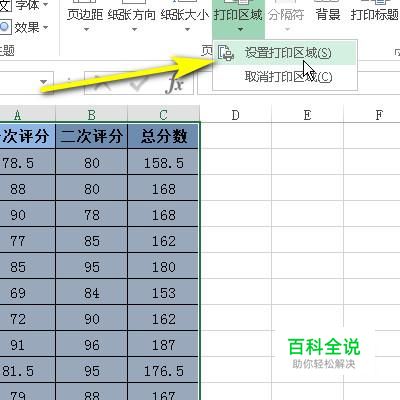Click the 效果 effects circle icon

click(5, 27)
